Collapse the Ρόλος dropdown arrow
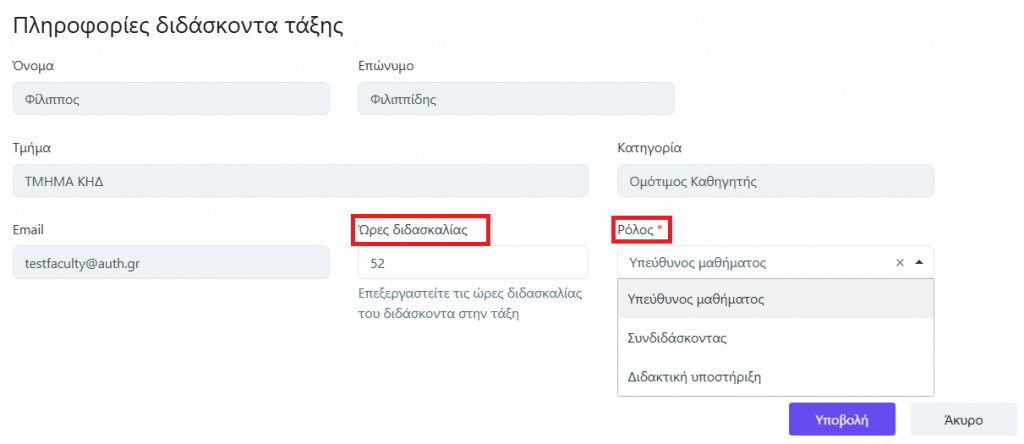This screenshot has height=444, width=1024. coord(919,263)
